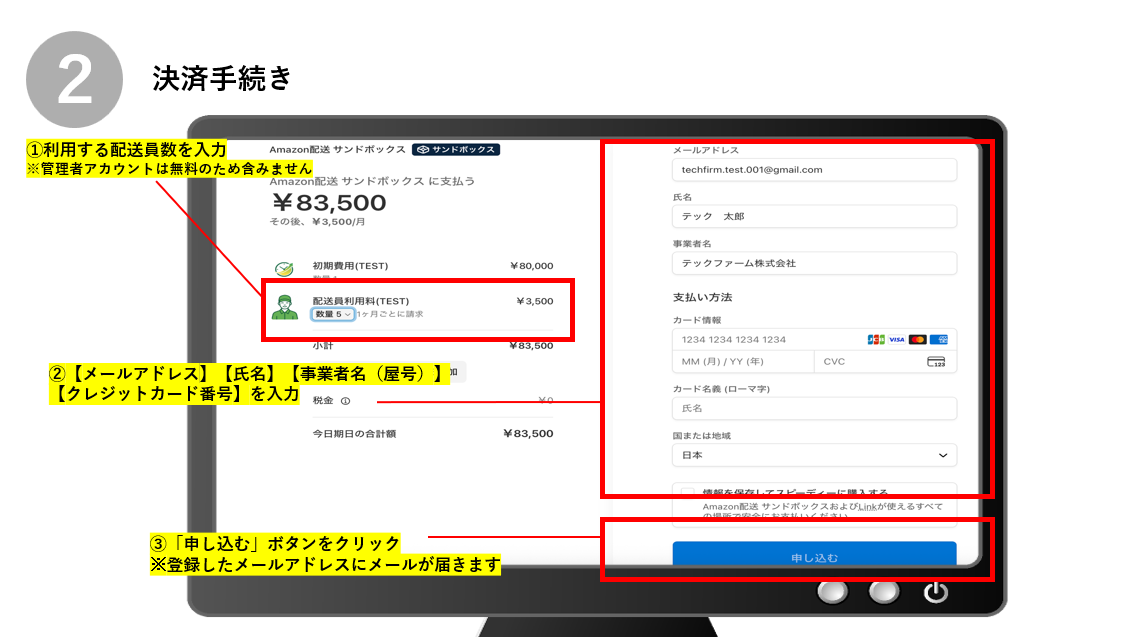Click the VISA card logo
This screenshot has width=1144, height=637.
(x=896, y=340)
